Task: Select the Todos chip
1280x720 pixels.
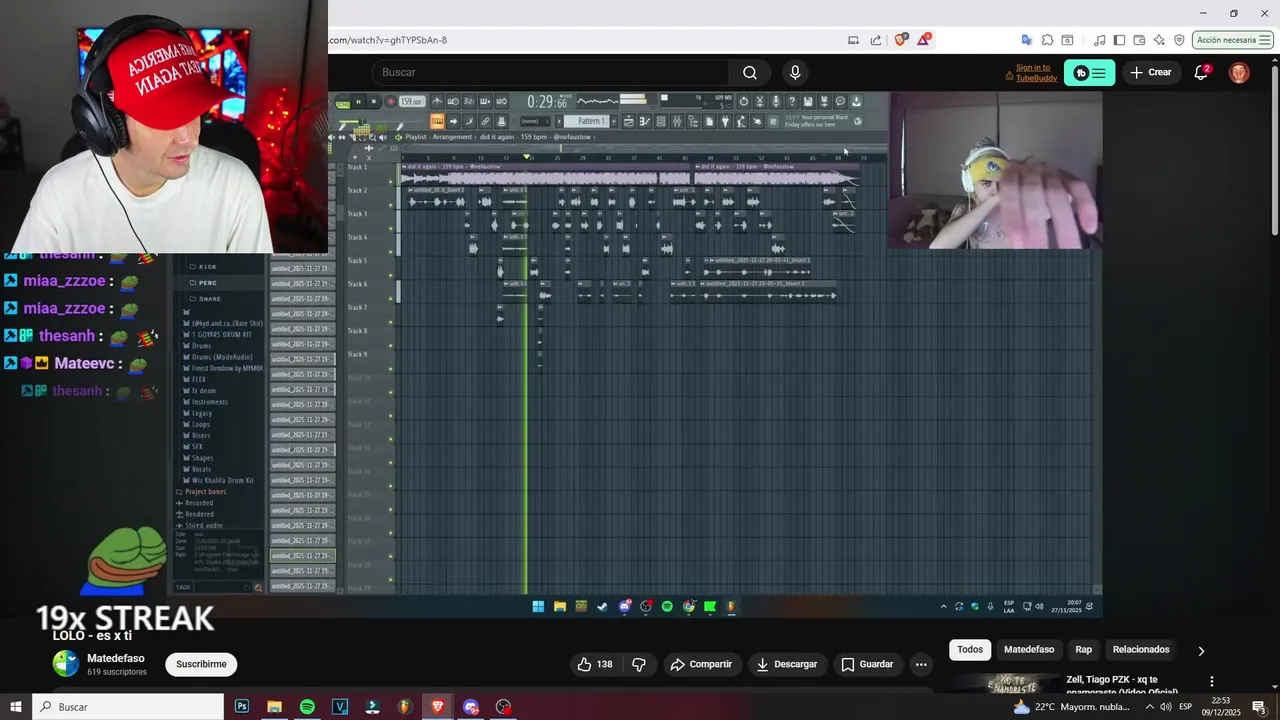Action: coord(970,650)
